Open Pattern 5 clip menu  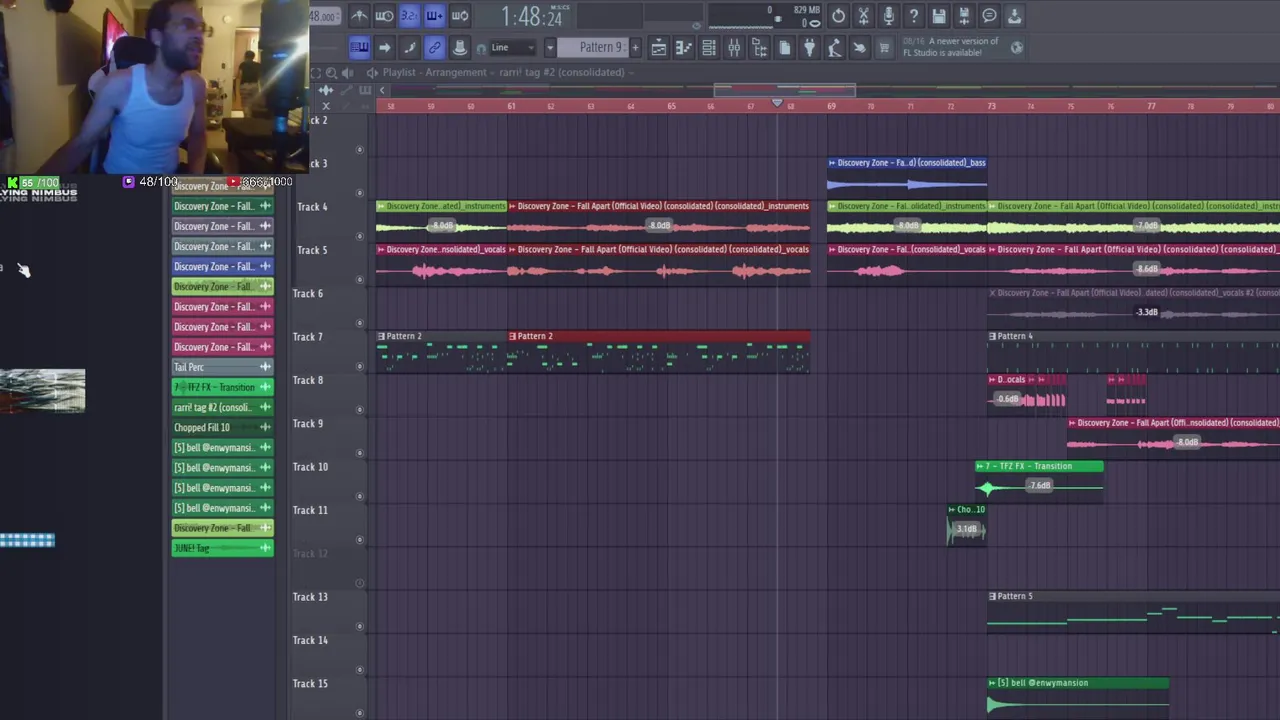pos(992,596)
